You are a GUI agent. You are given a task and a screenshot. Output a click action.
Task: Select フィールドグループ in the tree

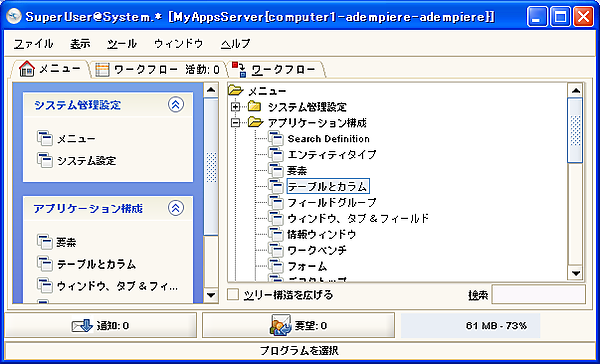pyautogui.click(x=332, y=202)
